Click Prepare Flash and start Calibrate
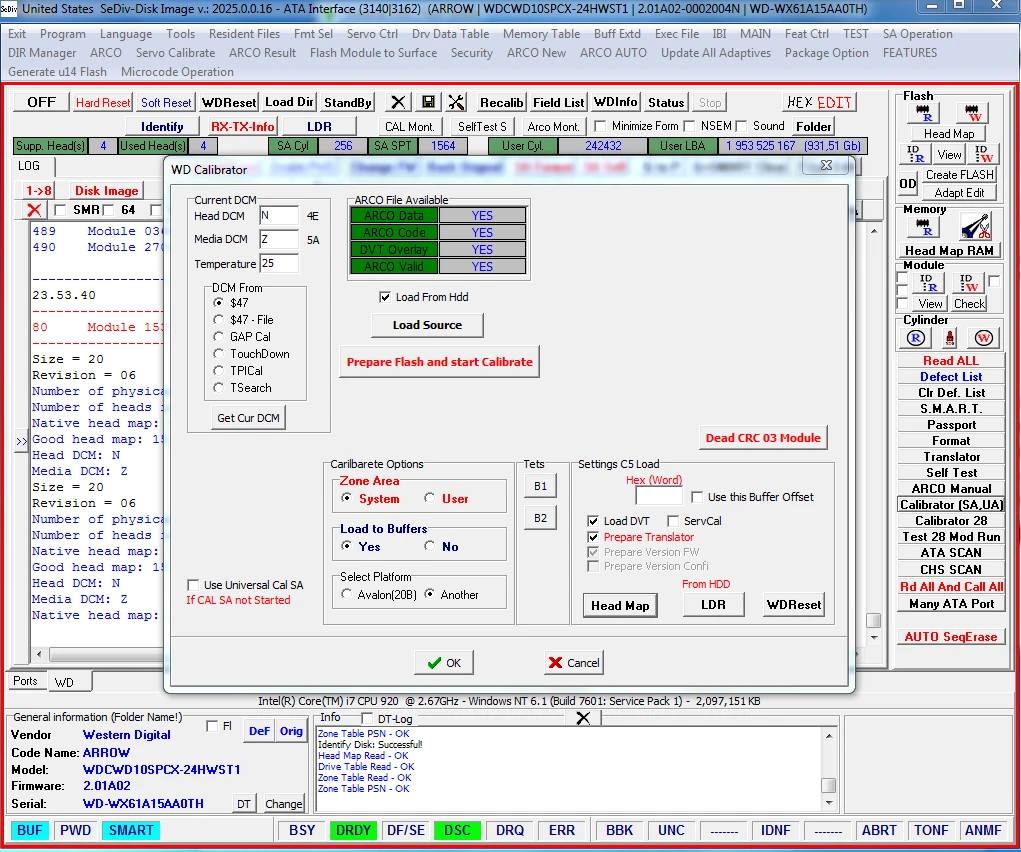The image size is (1021, 852). (440, 362)
